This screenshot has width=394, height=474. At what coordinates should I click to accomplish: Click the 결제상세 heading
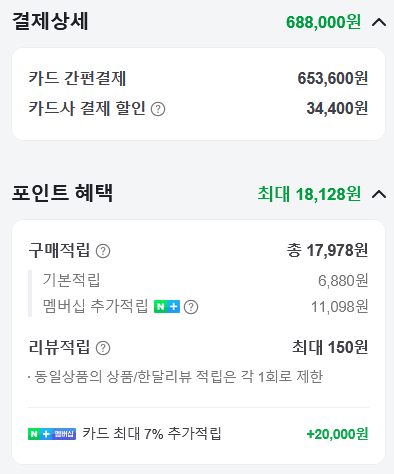point(50,21)
